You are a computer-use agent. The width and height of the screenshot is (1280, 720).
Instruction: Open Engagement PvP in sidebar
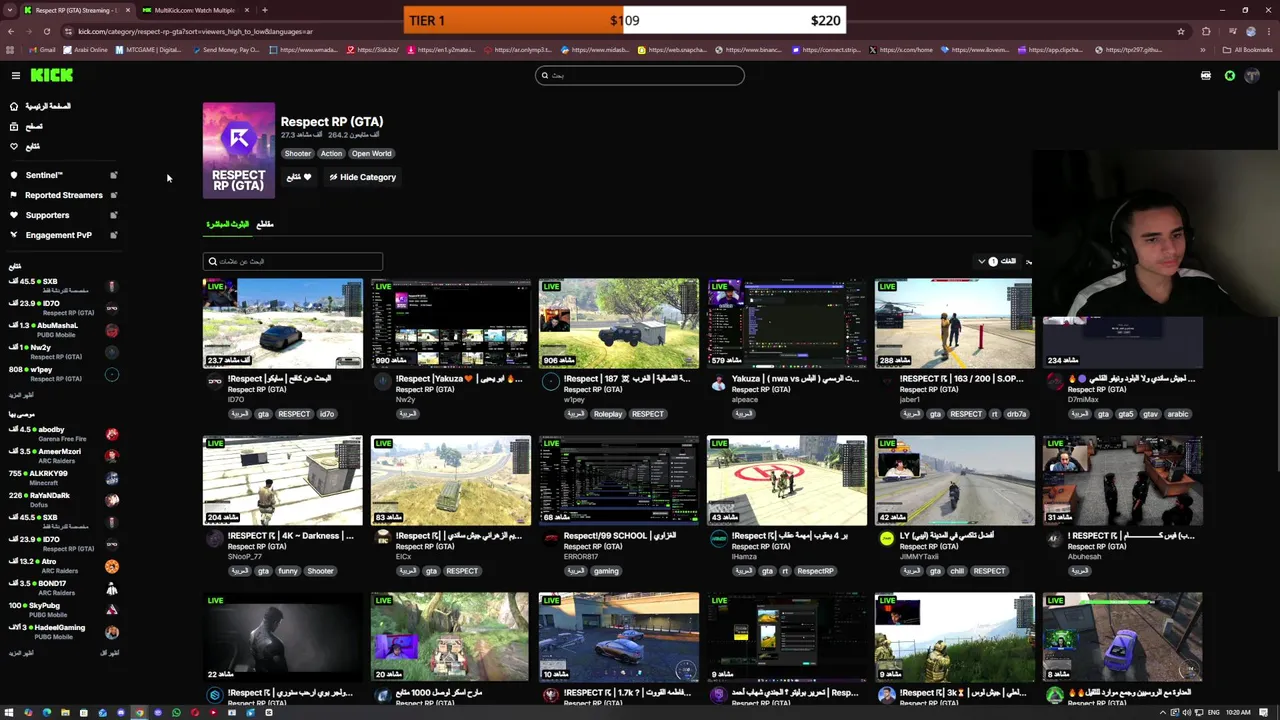[x=58, y=235]
